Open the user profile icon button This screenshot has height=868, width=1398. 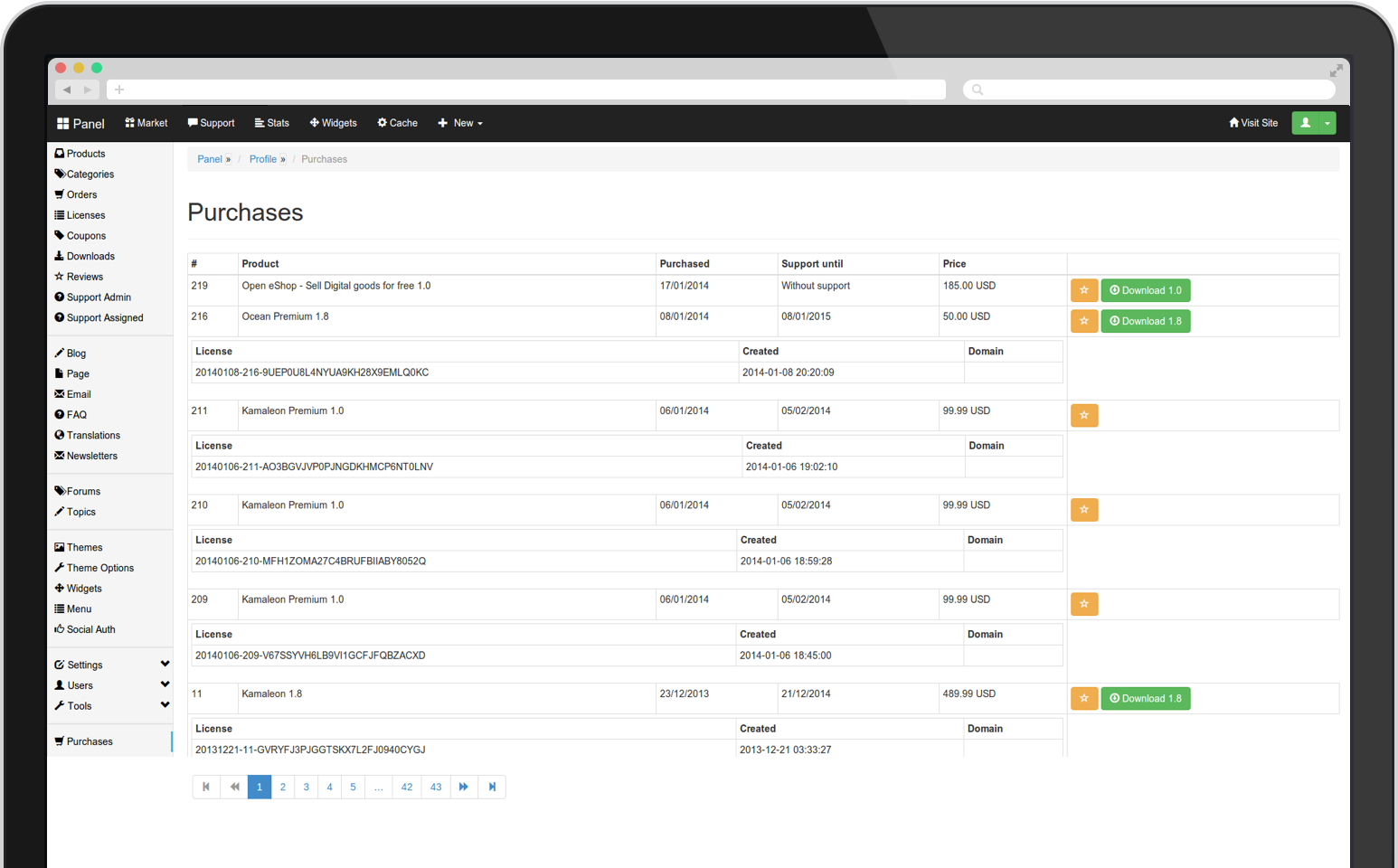pos(1305,123)
